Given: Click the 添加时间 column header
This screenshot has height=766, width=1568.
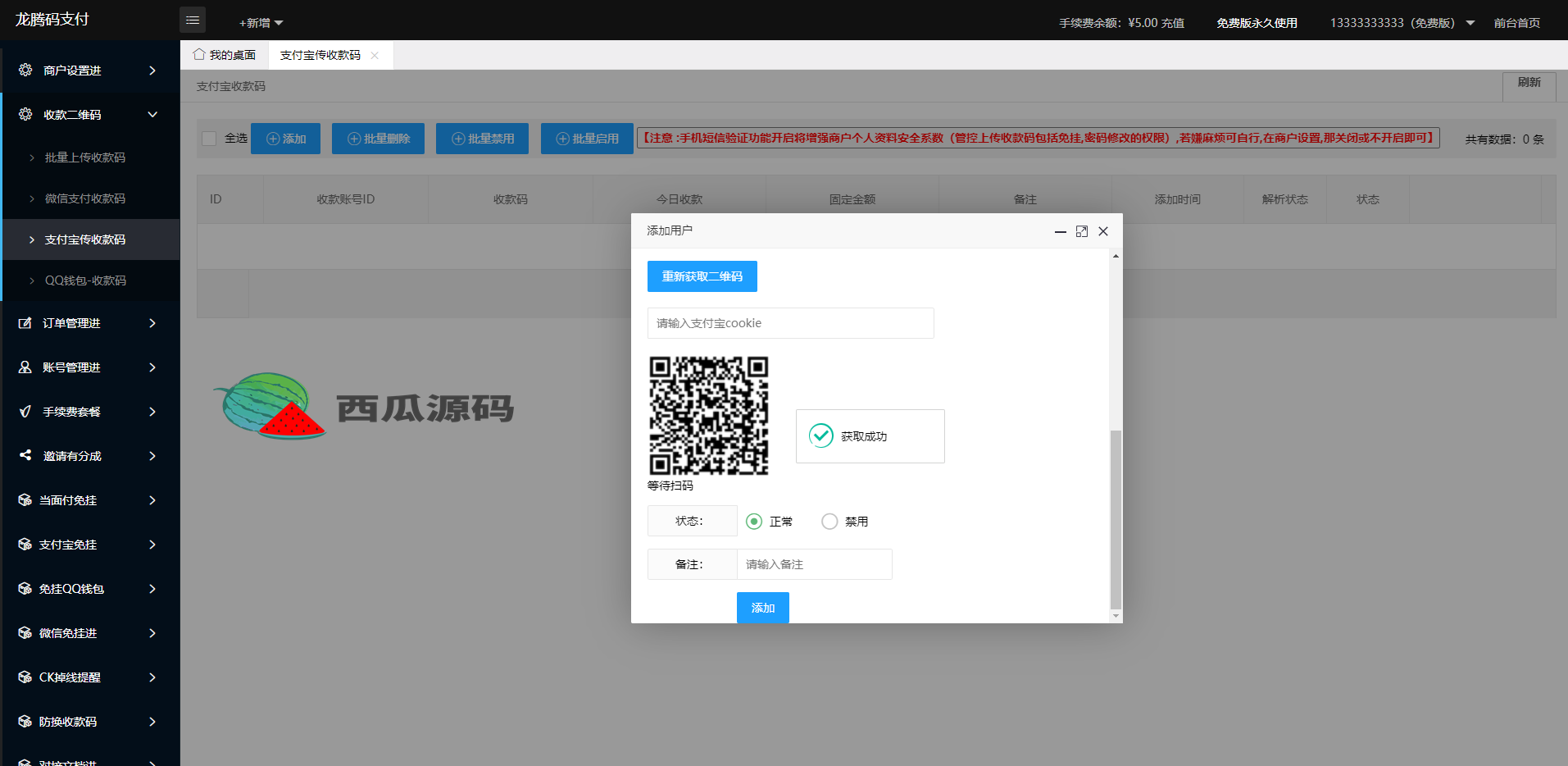Looking at the screenshot, I should 1178,199.
